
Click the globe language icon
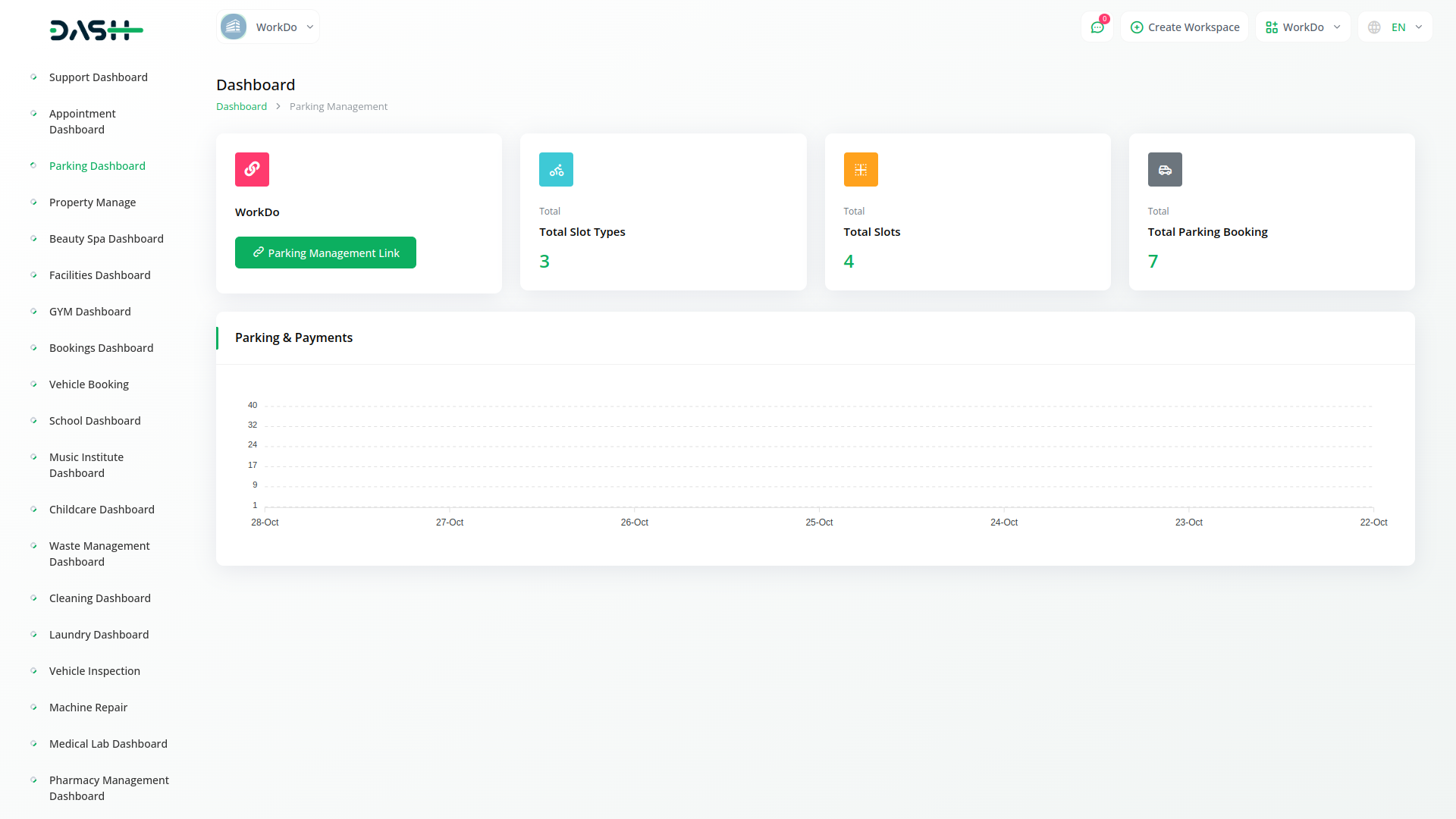pos(1373,27)
